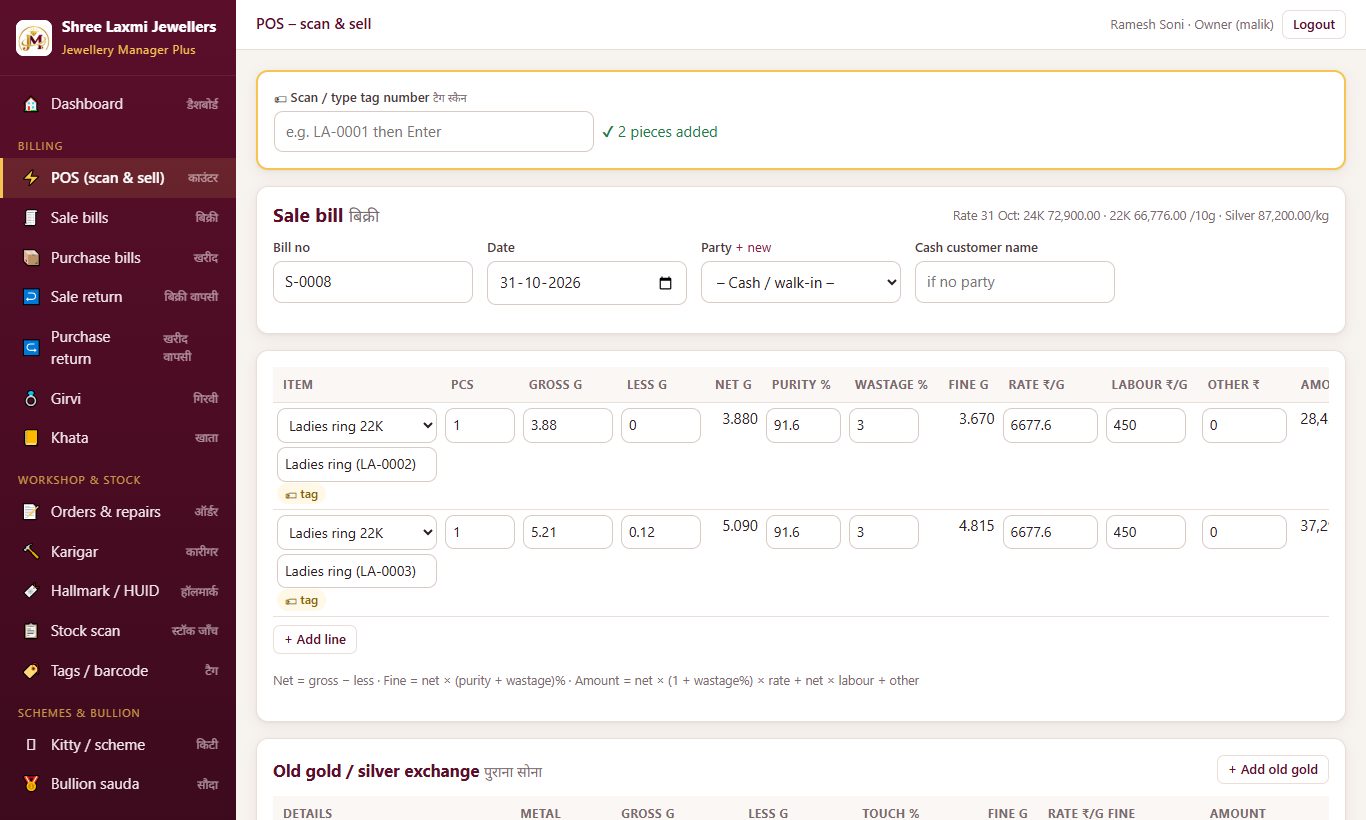Click the Ladies ring (LA-0003) description field
The image size is (1366, 820).
click(357, 571)
